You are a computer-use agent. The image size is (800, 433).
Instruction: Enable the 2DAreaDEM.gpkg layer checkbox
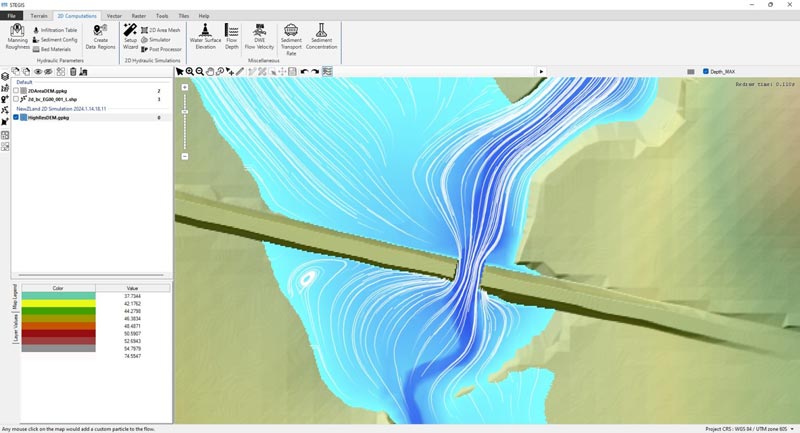[17, 90]
